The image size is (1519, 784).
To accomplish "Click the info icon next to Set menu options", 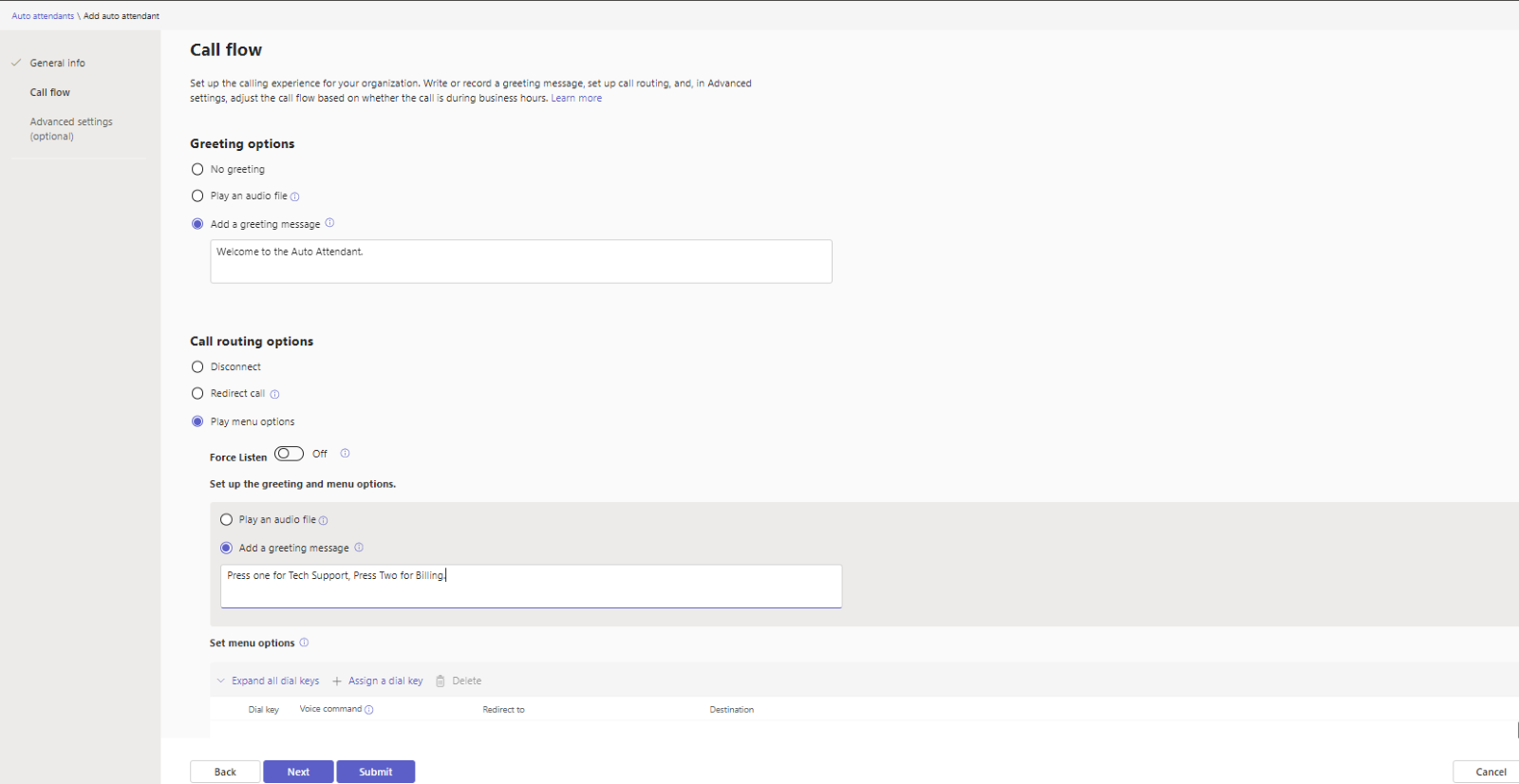I will click(x=304, y=643).
